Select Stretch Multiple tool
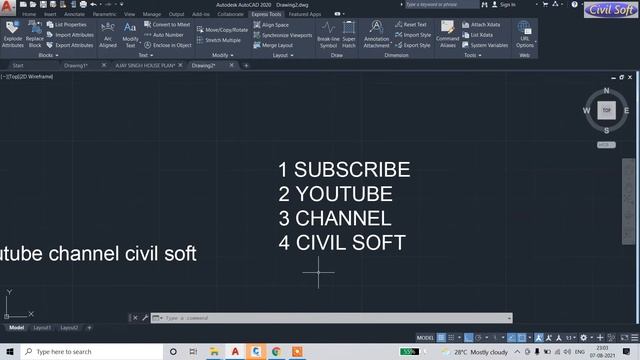 coord(218,40)
